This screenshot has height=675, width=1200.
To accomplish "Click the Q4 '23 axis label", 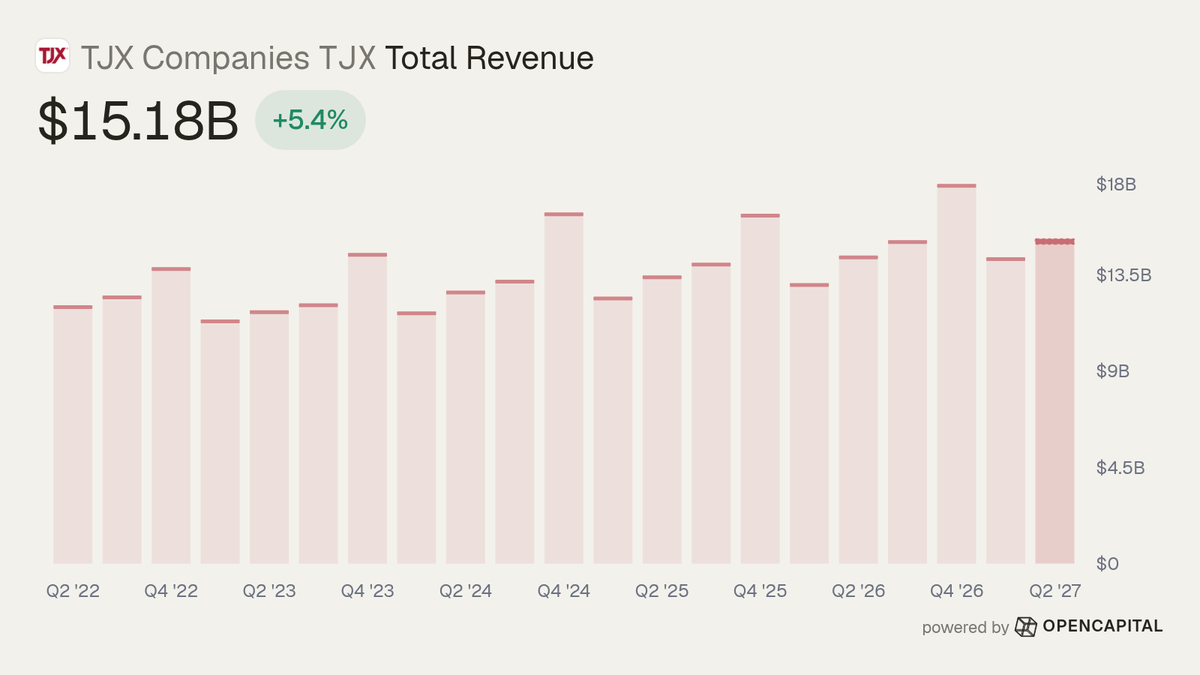I will point(367,592).
